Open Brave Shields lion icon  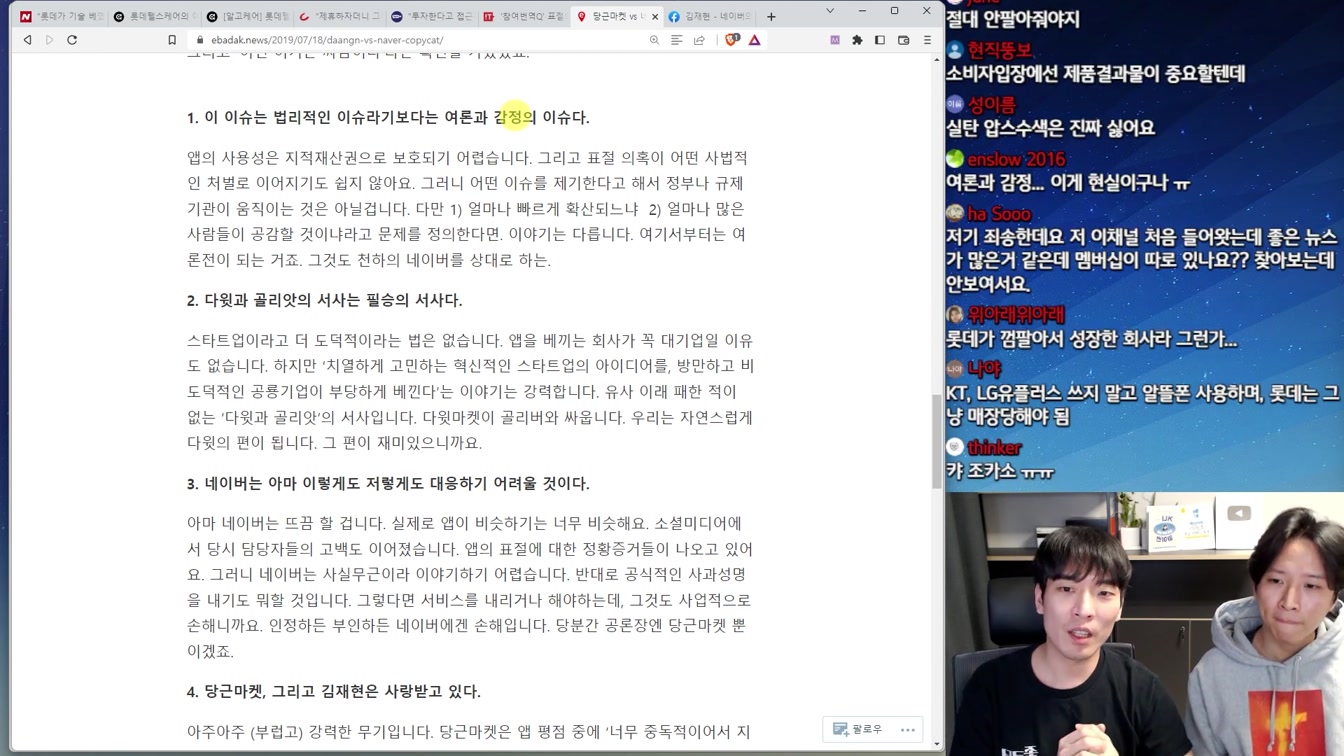tap(732, 40)
